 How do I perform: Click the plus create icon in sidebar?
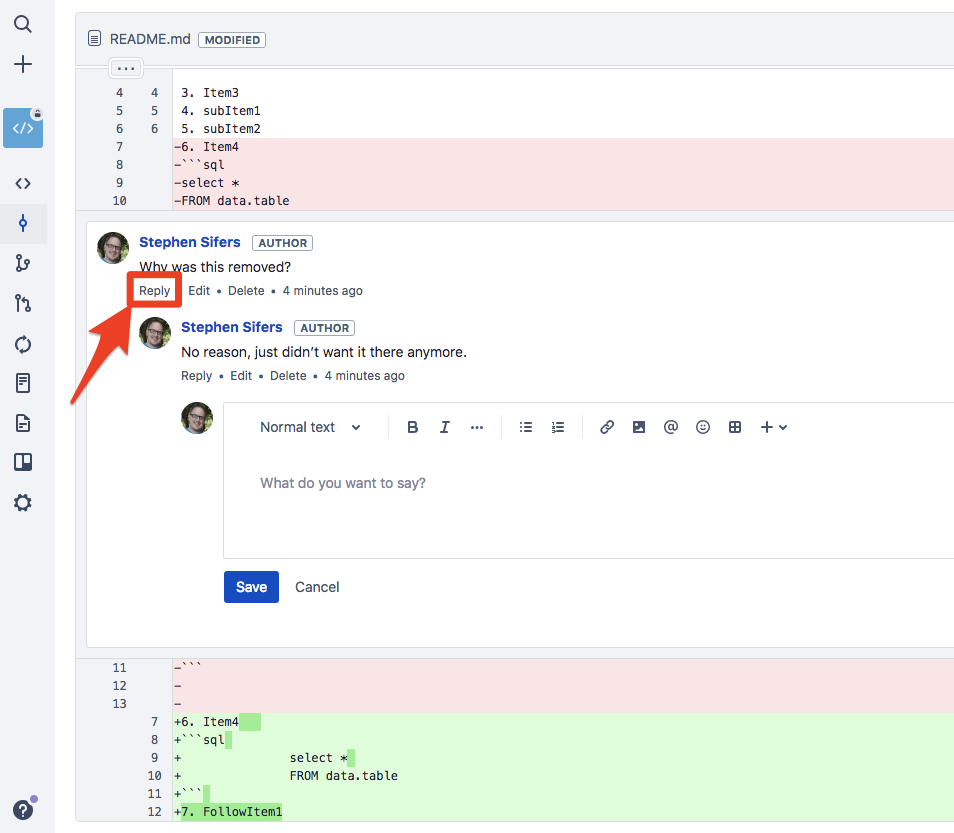23,64
